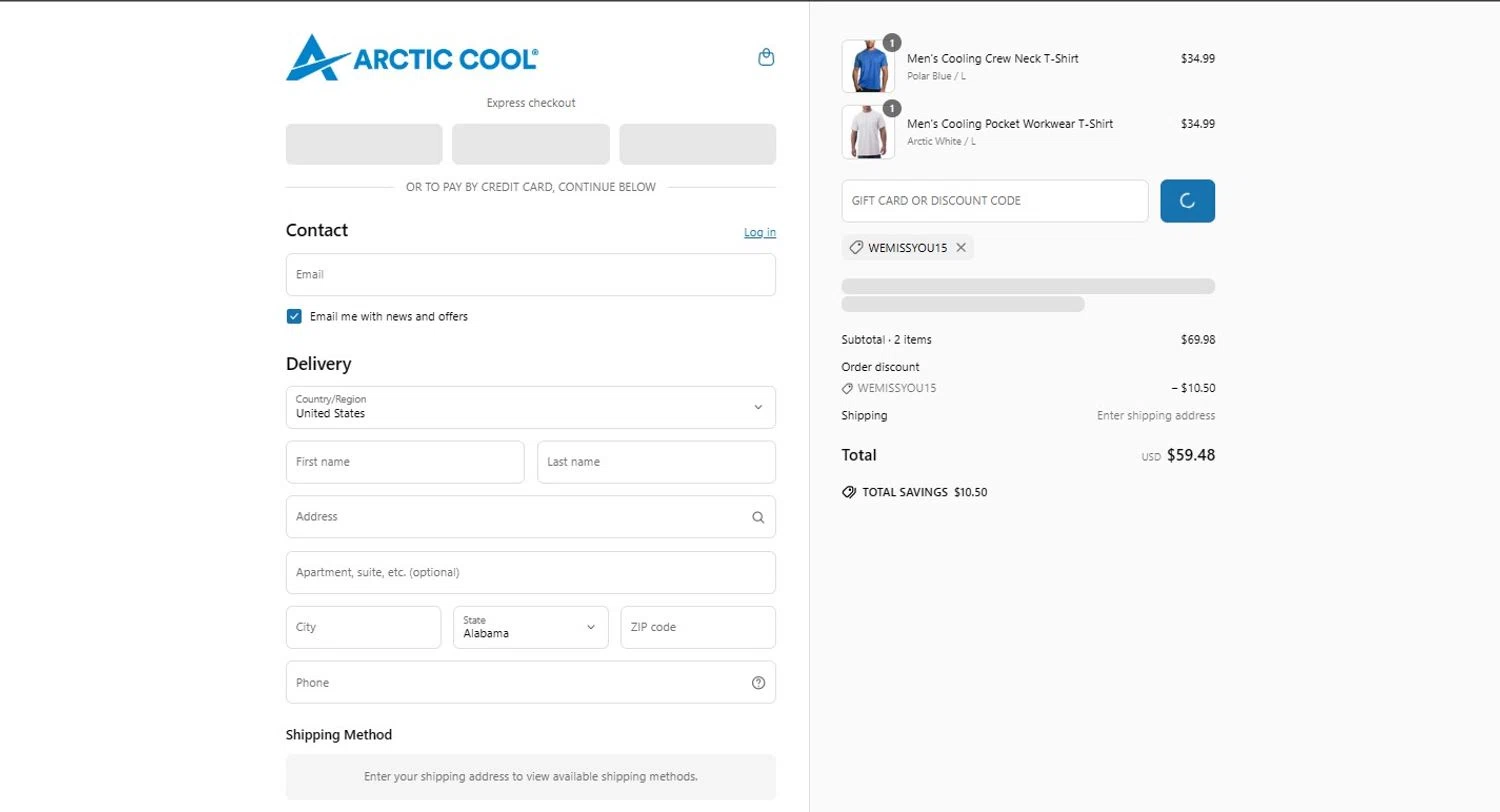Focus the Phone input field

click(x=531, y=682)
